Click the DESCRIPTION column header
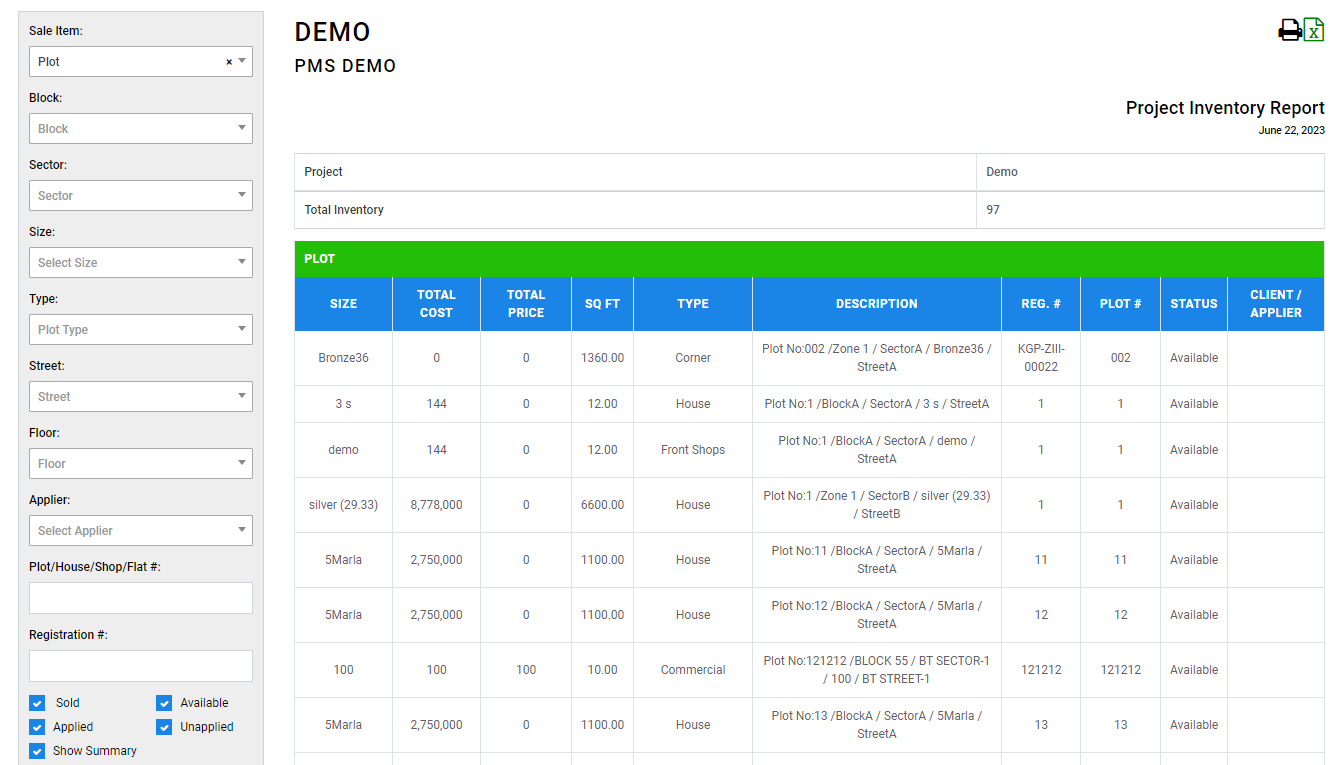The height and width of the screenshot is (765, 1337). (877, 304)
